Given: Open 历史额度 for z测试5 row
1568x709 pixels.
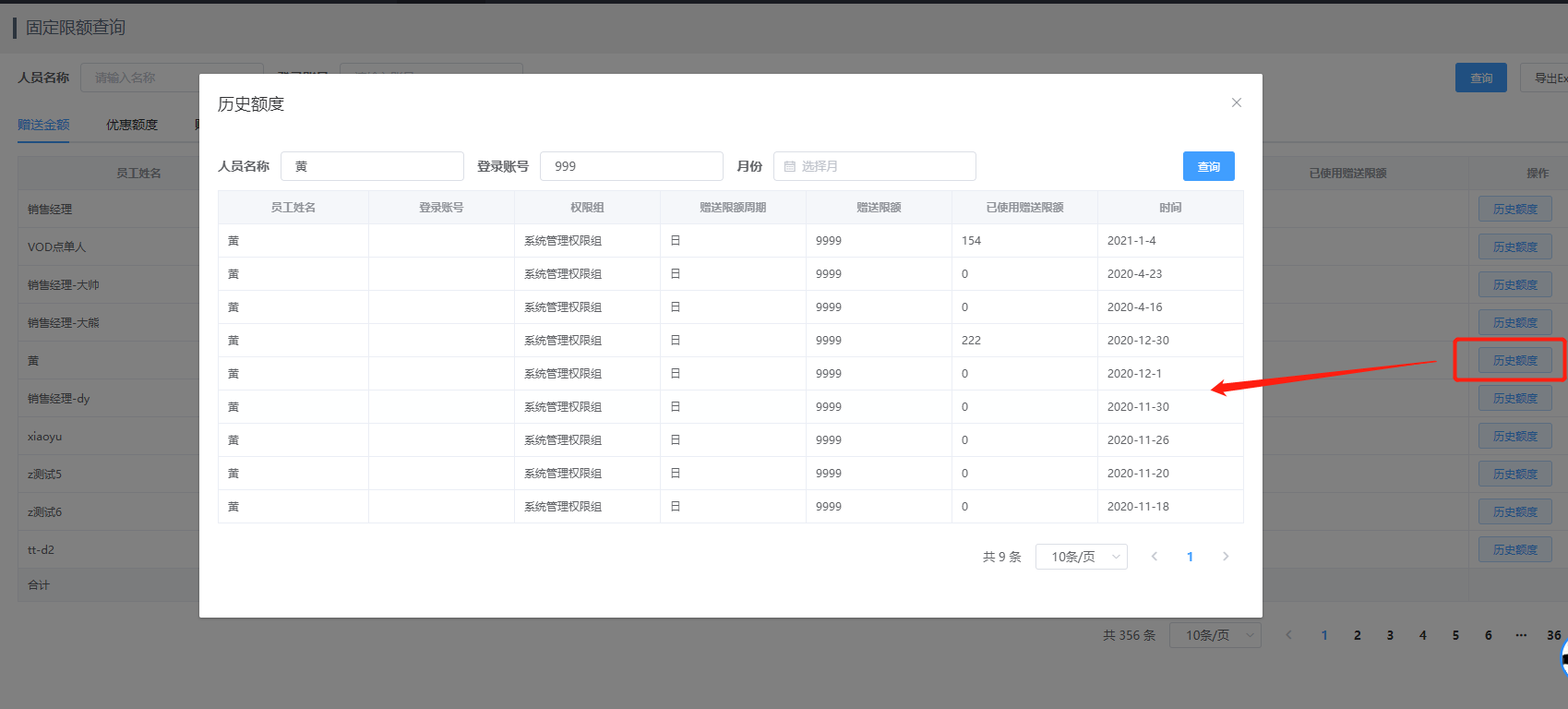Looking at the screenshot, I should tap(1515, 474).
